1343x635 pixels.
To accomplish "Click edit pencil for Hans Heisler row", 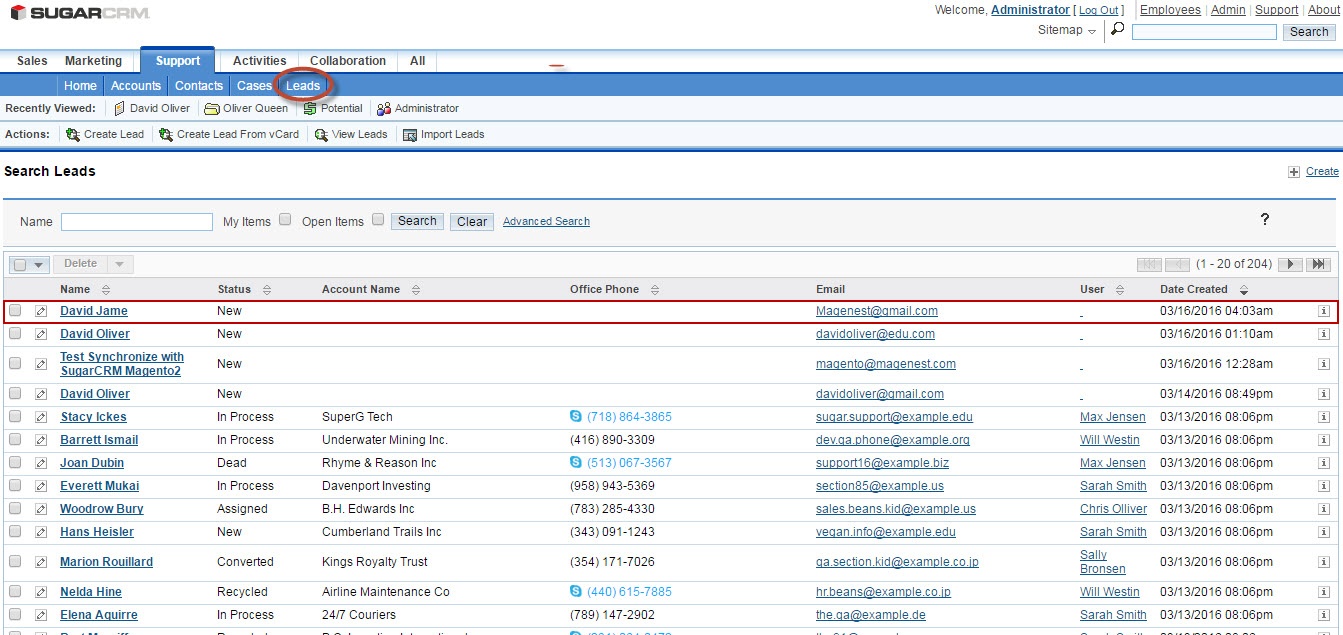I will pyautogui.click(x=41, y=532).
